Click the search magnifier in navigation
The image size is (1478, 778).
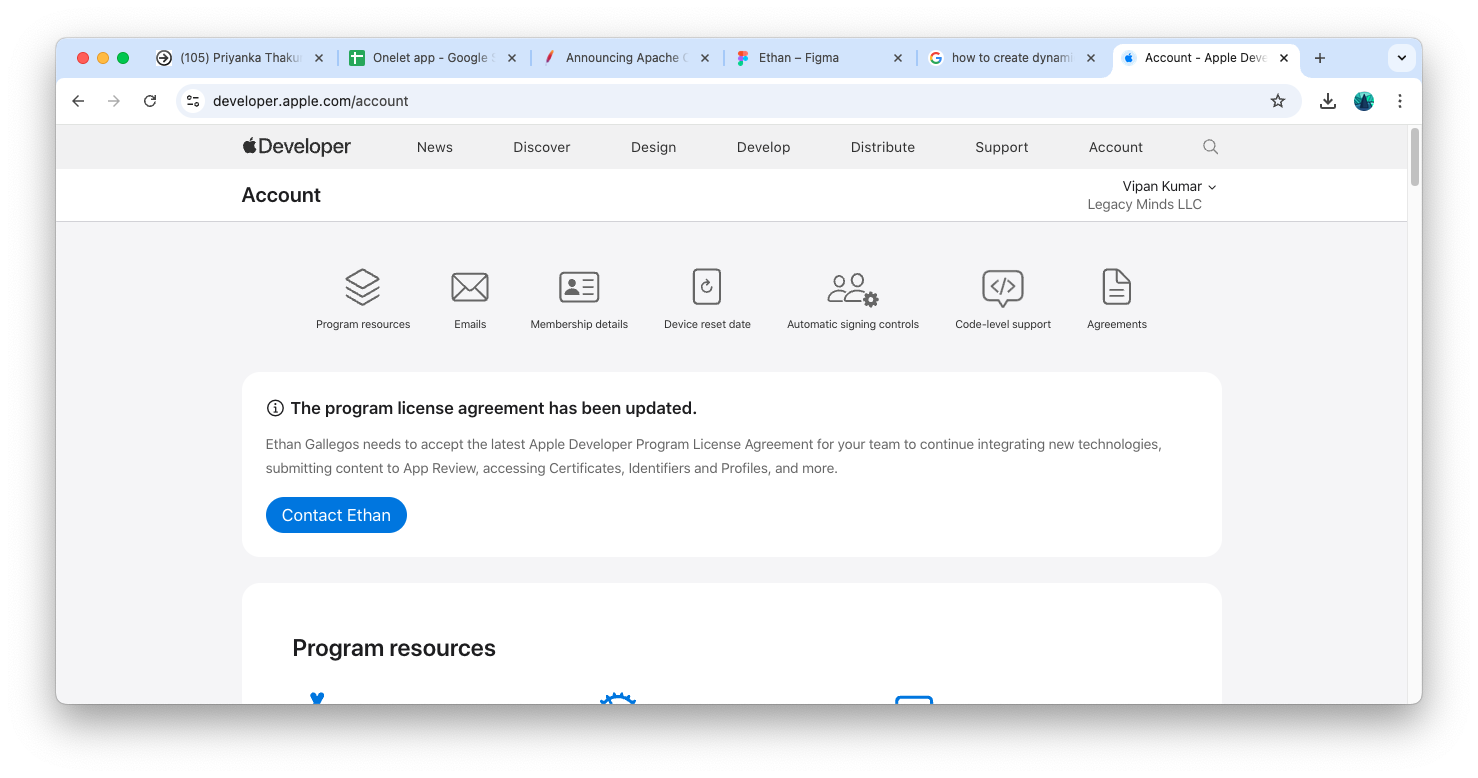pos(1210,147)
